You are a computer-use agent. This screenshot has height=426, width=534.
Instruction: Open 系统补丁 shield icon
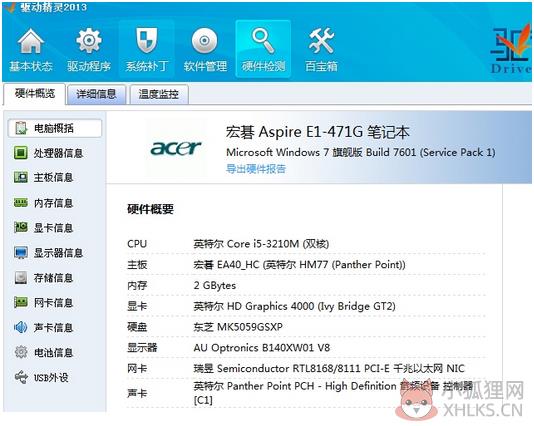(x=147, y=40)
